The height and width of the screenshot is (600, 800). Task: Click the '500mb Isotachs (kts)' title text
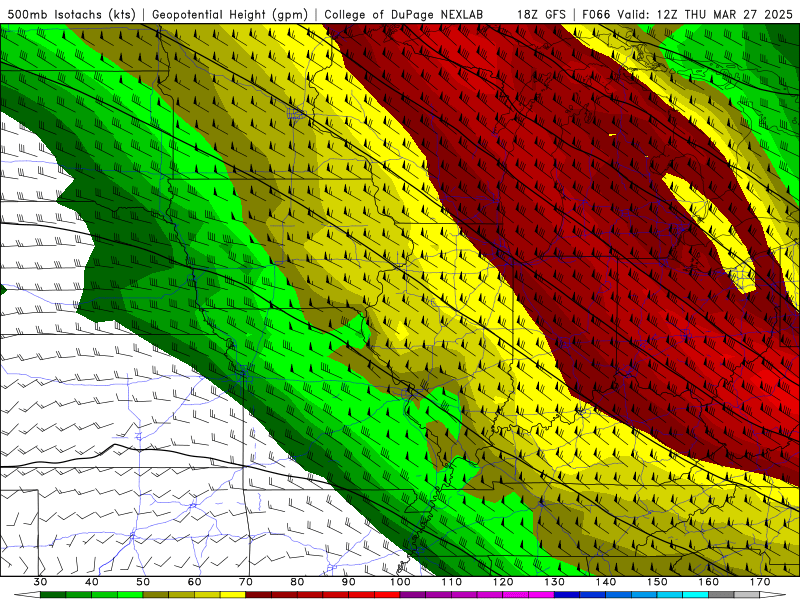[72, 14]
